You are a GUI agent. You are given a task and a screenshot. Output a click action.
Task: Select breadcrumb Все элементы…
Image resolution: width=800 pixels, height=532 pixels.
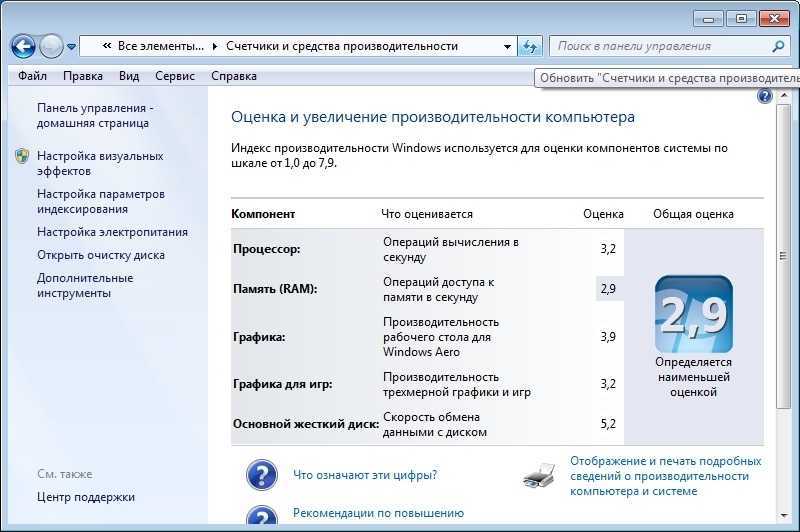pos(161,46)
